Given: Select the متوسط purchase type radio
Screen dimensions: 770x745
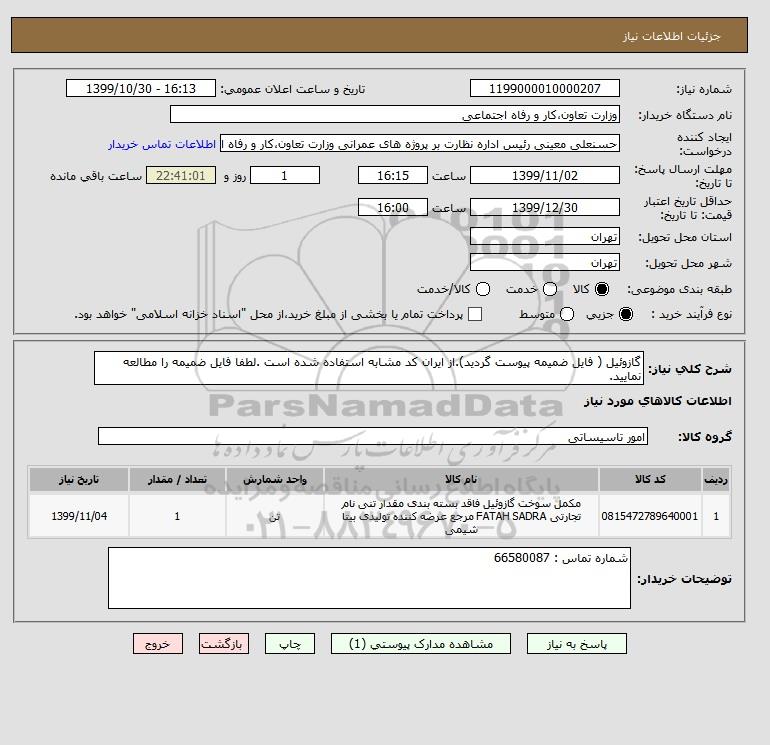Looking at the screenshot, I should [x=567, y=314].
